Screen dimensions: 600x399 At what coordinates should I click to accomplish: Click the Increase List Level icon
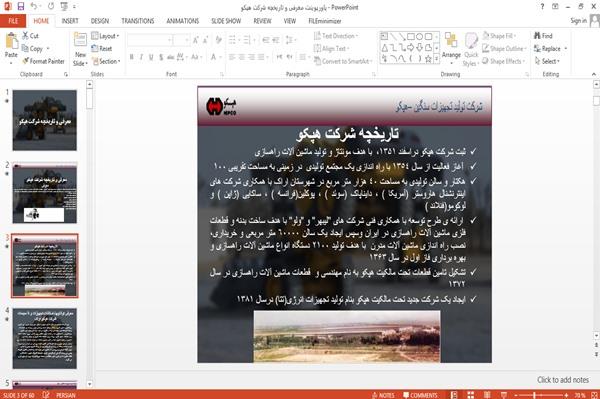(x=276, y=40)
